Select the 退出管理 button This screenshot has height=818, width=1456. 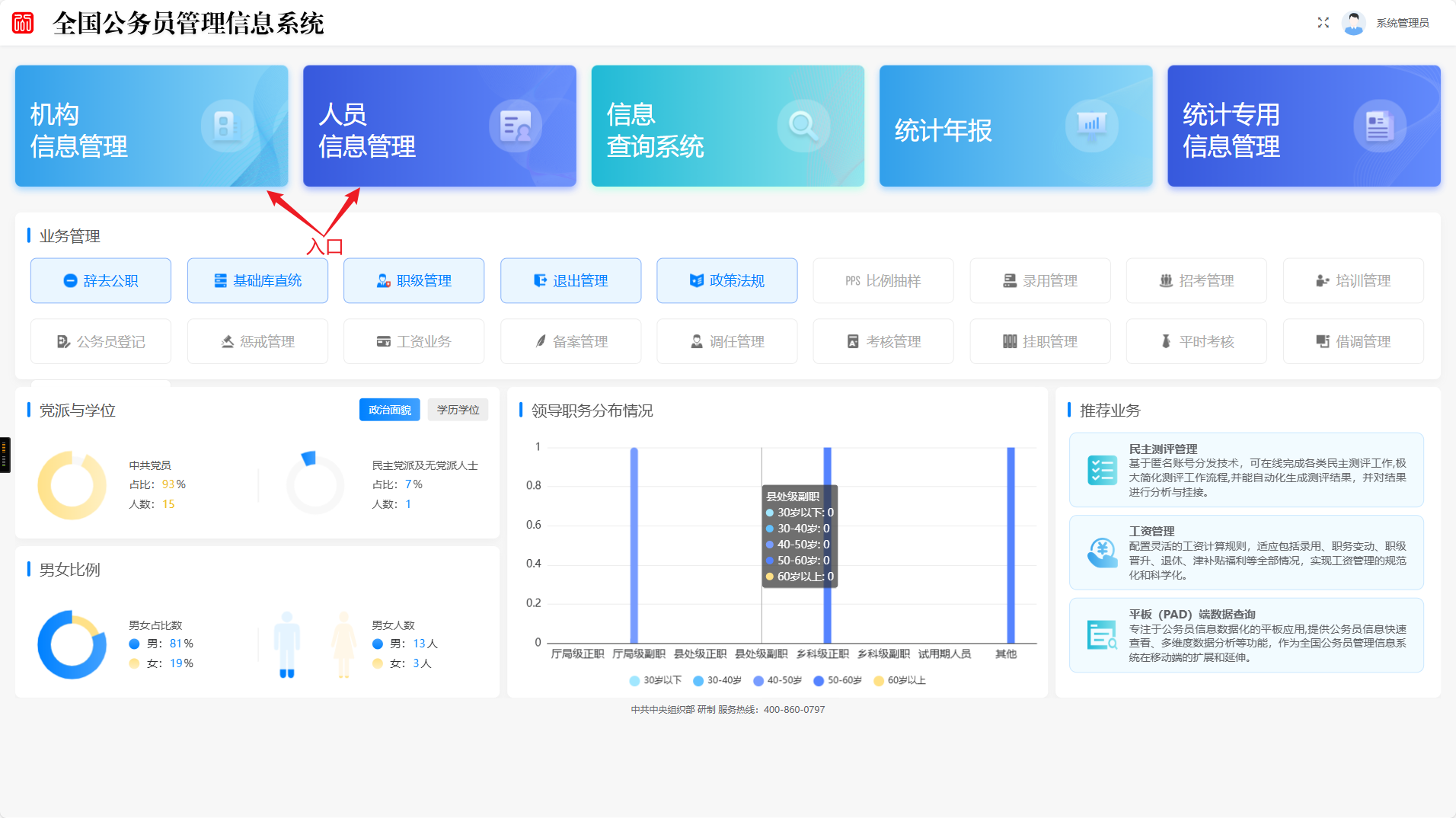570,281
